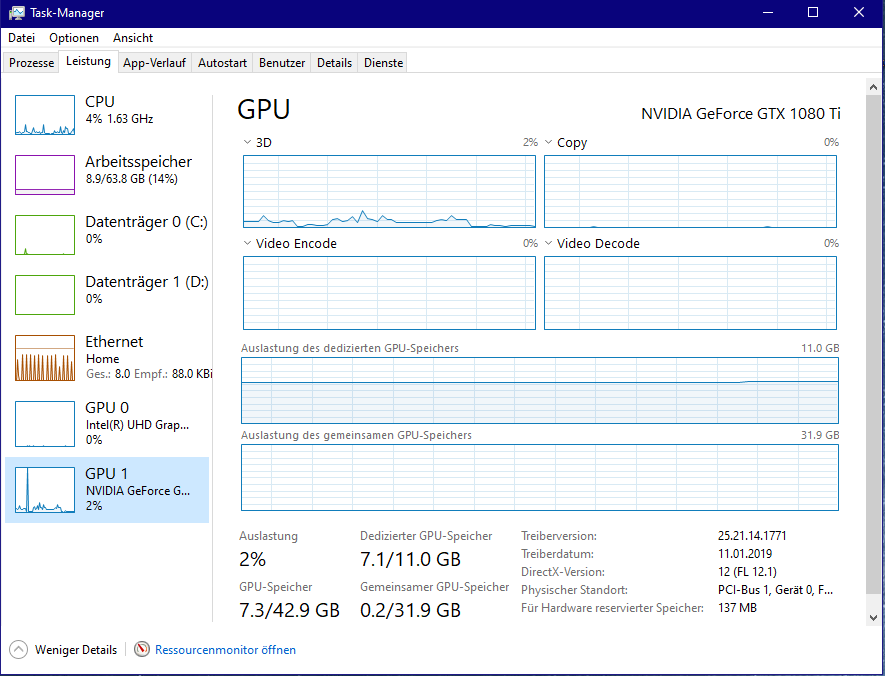Click the 7.1/11.0 GB dedicated memory value

pos(410,559)
